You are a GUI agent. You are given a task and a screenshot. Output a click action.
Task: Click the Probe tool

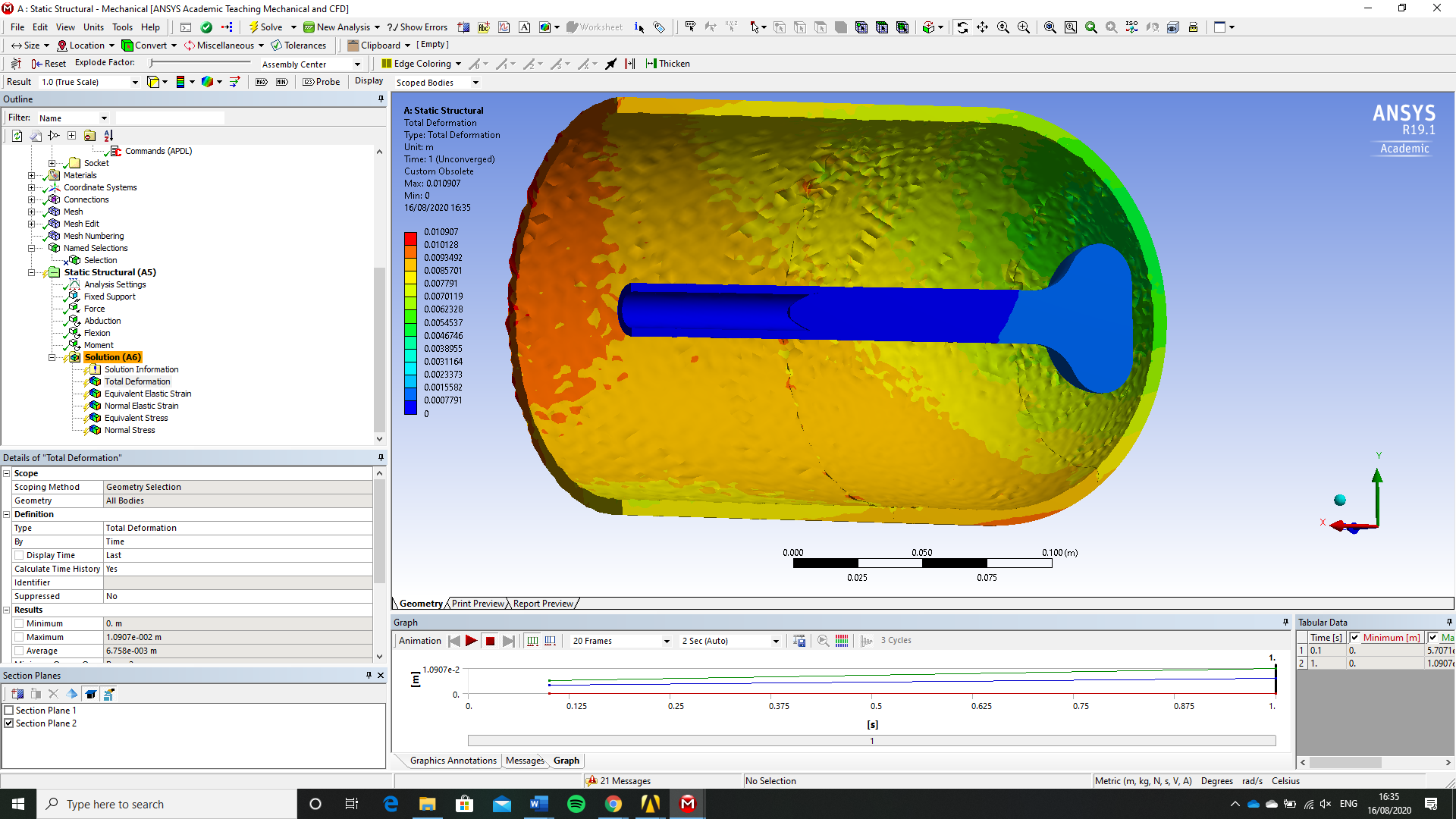[322, 82]
